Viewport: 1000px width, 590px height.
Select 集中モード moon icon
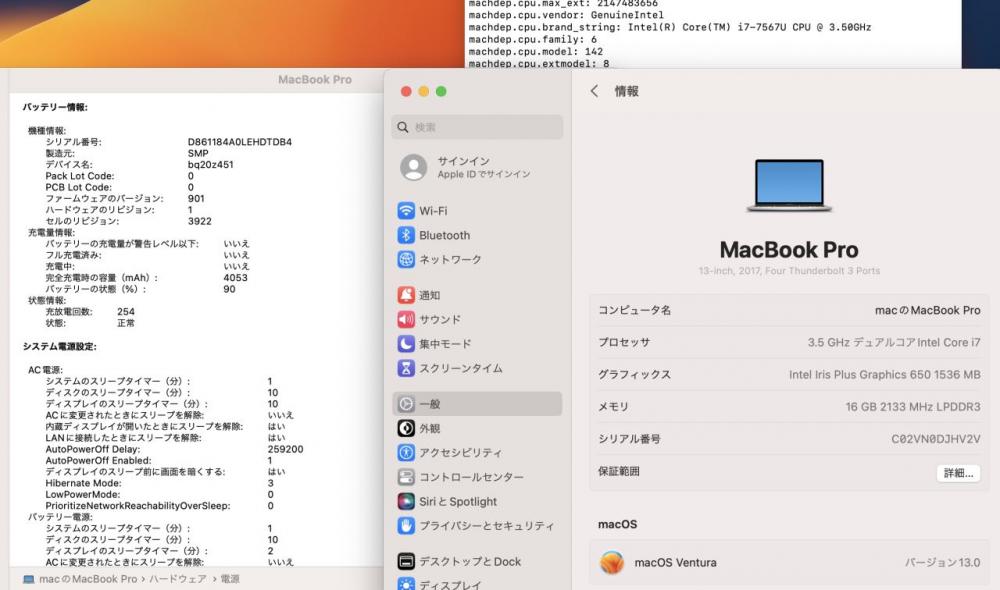[x=406, y=344]
